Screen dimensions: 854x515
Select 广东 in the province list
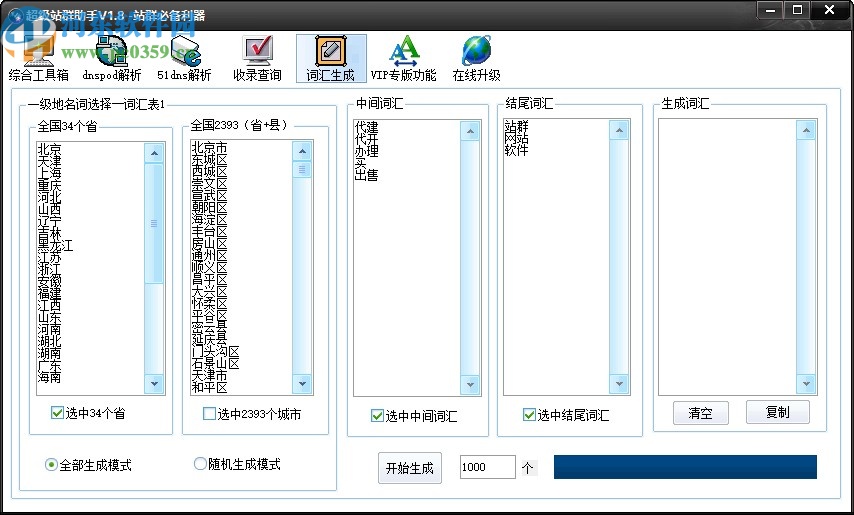coord(49,365)
